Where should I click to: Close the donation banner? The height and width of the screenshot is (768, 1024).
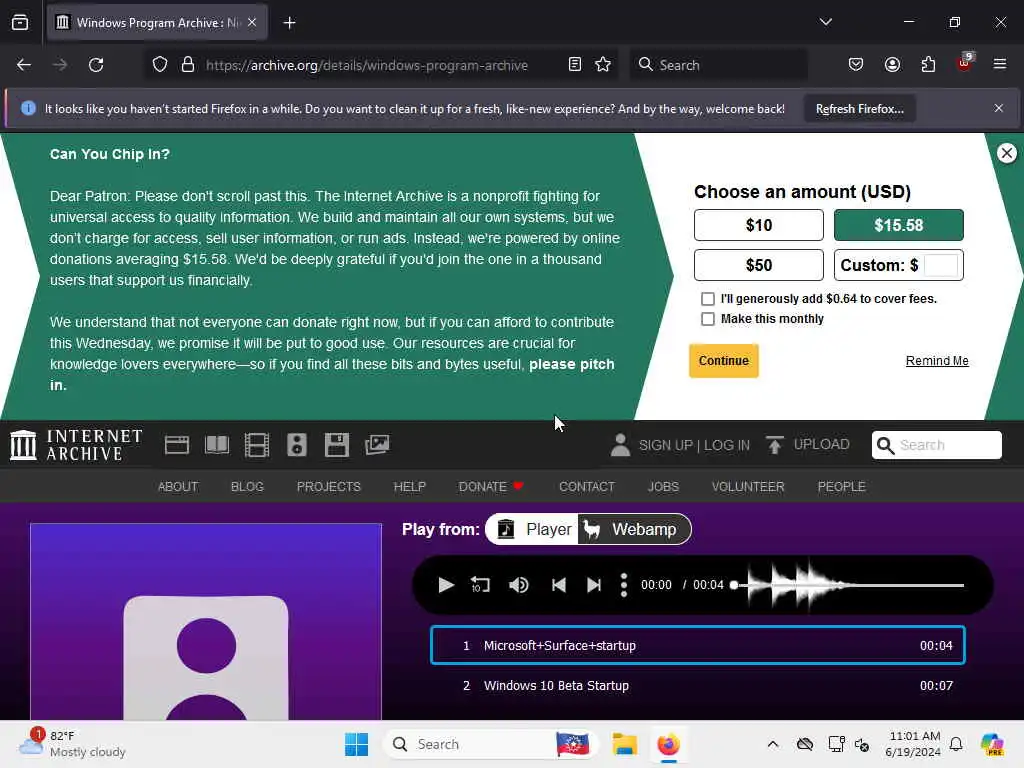pos(1006,153)
